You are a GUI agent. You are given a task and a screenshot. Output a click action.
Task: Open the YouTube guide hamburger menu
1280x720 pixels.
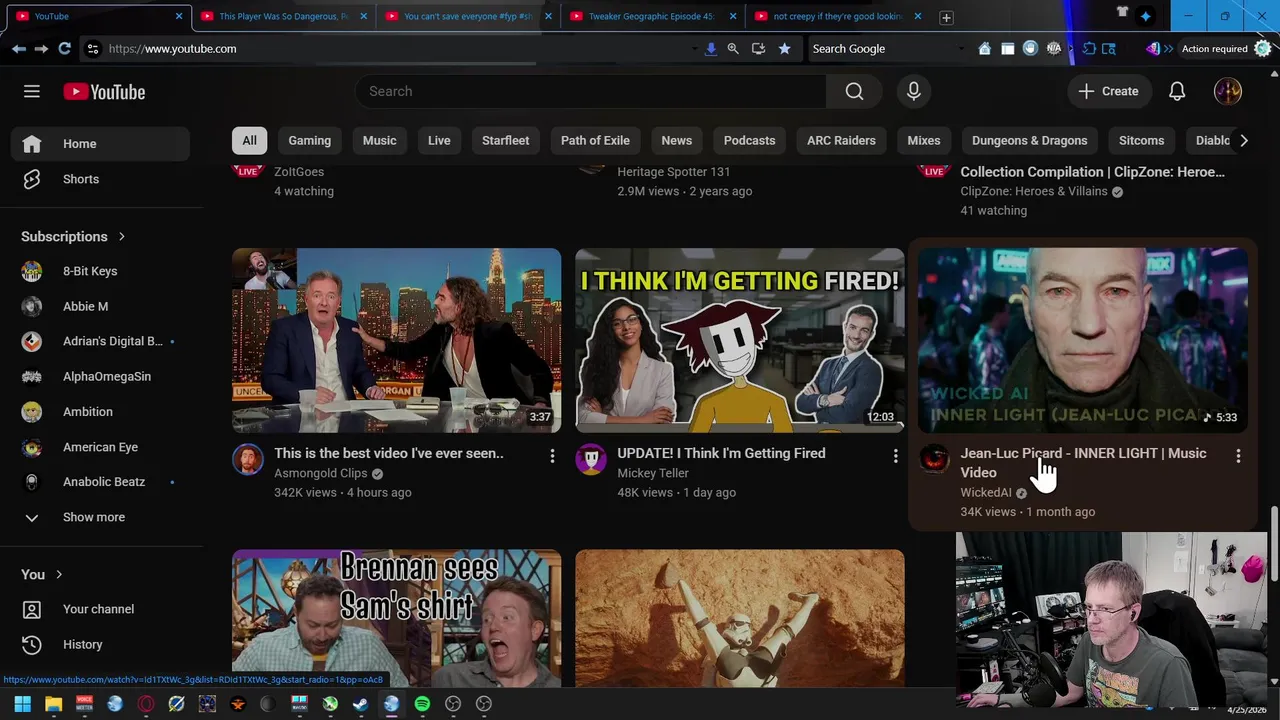coord(32,91)
